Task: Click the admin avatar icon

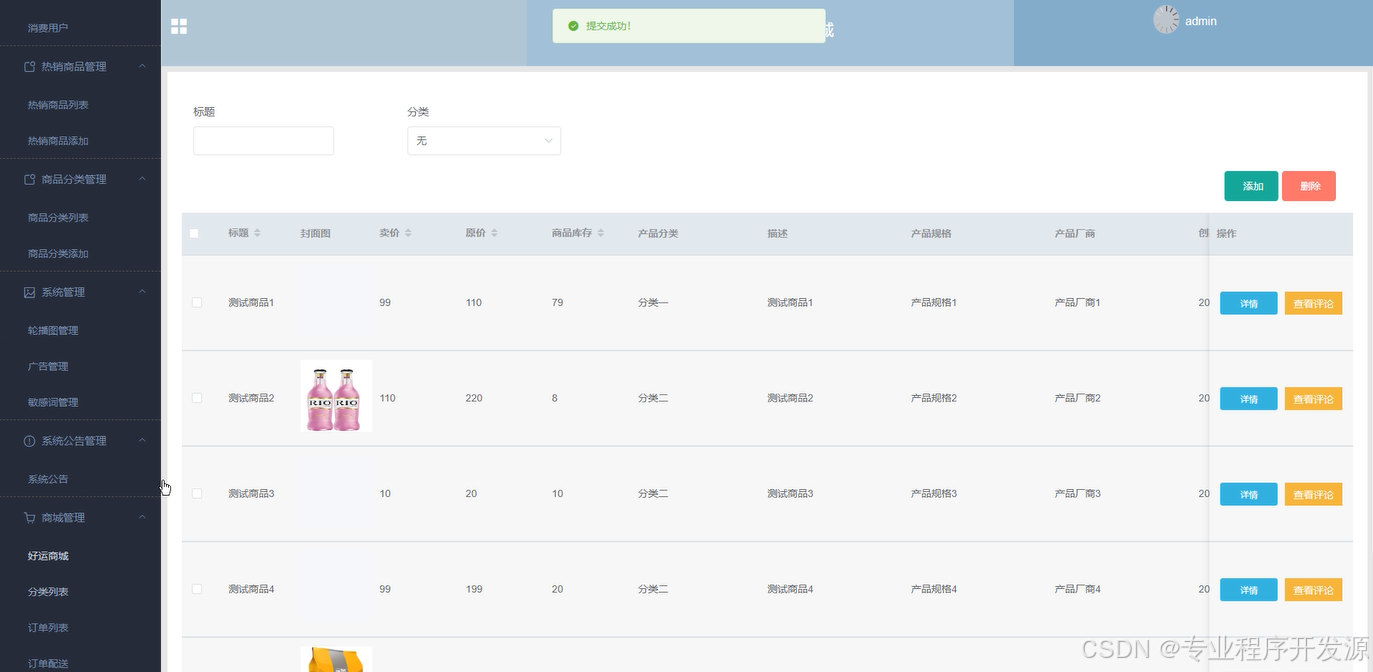Action: tap(1166, 20)
